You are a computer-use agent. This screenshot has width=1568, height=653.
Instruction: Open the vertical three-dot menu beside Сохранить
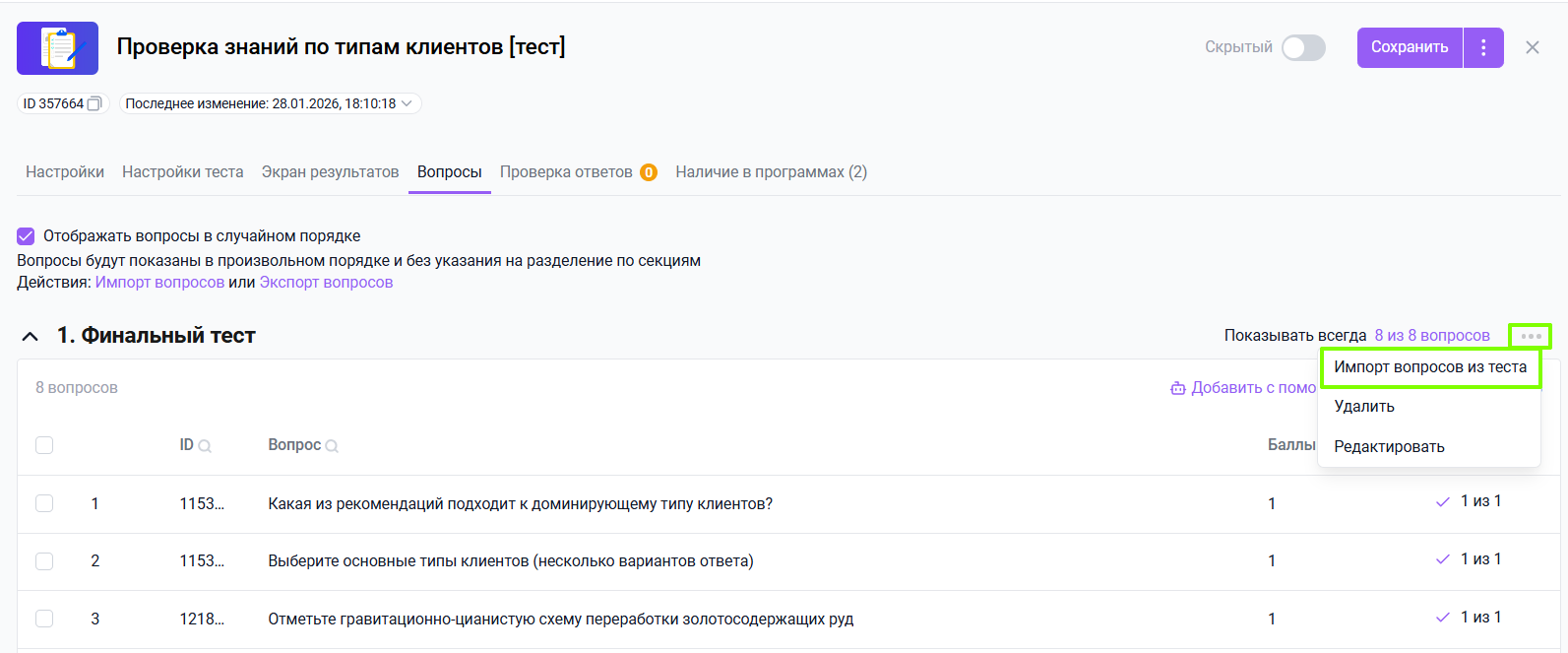[1483, 47]
